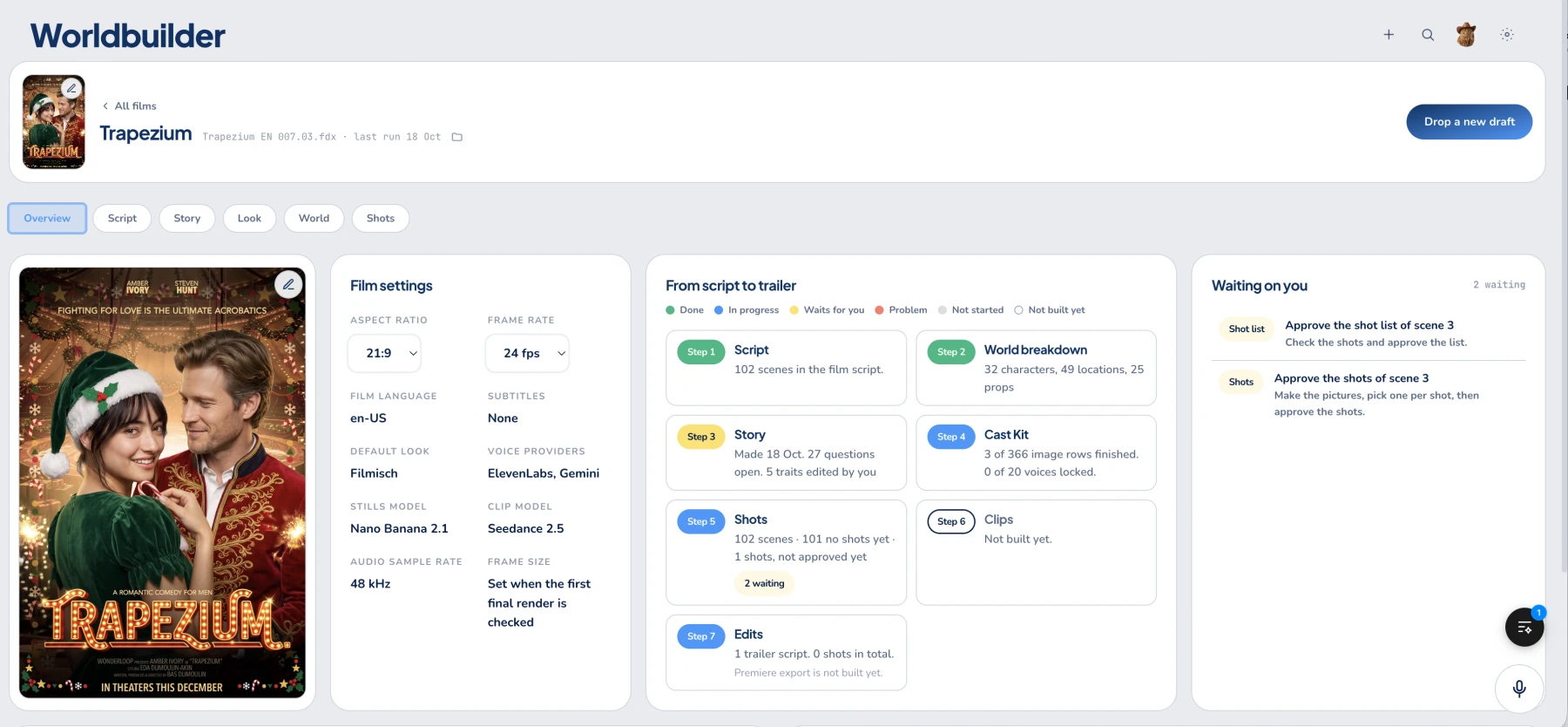
Task: Open the Step 6 Clips card
Action: click(x=1036, y=553)
